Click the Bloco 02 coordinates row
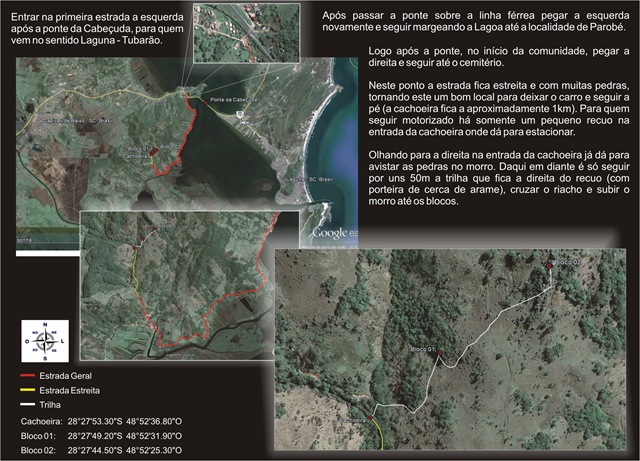The image size is (640, 461). click(x=101, y=450)
